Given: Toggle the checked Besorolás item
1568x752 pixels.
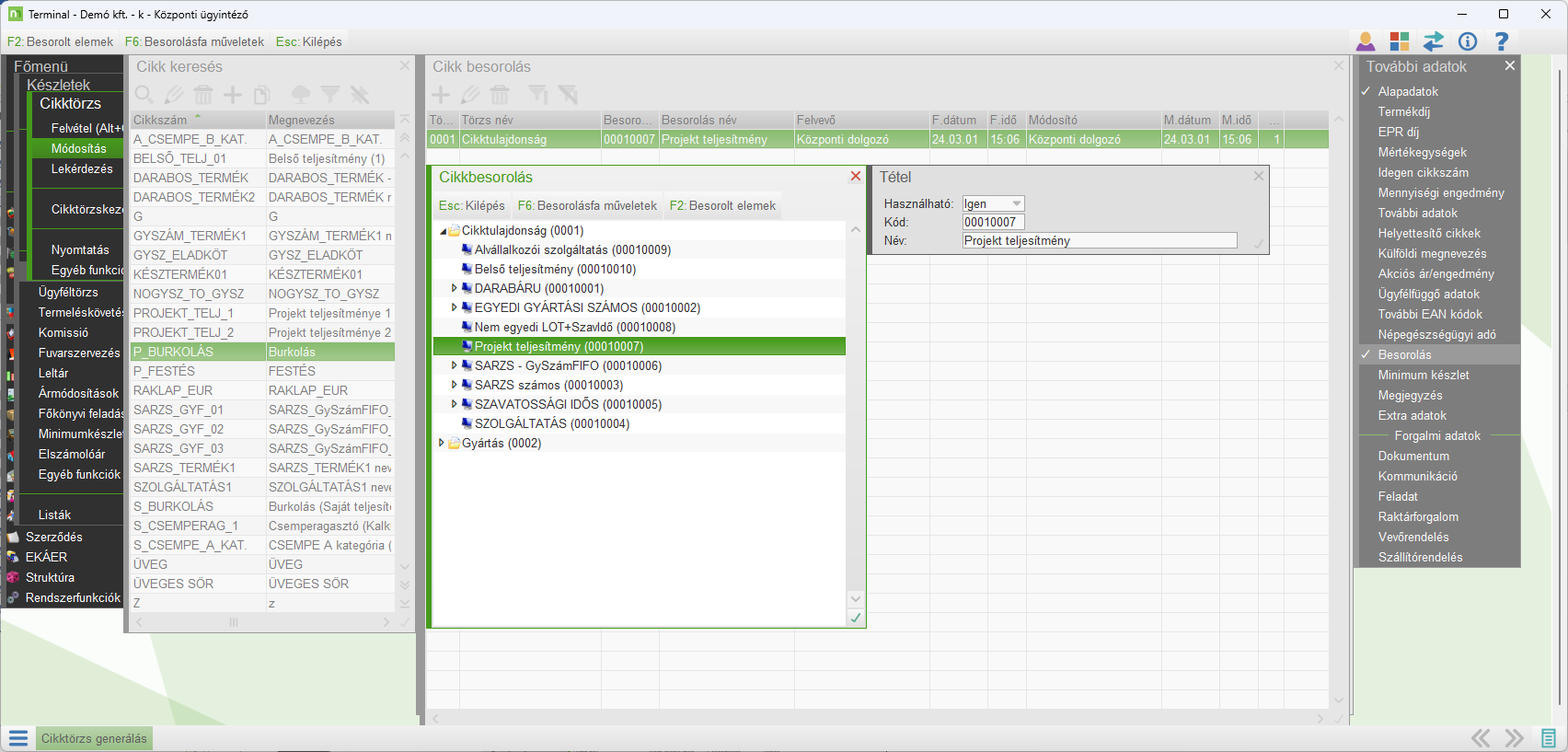Looking at the screenshot, I should (x=1404, y=354).
